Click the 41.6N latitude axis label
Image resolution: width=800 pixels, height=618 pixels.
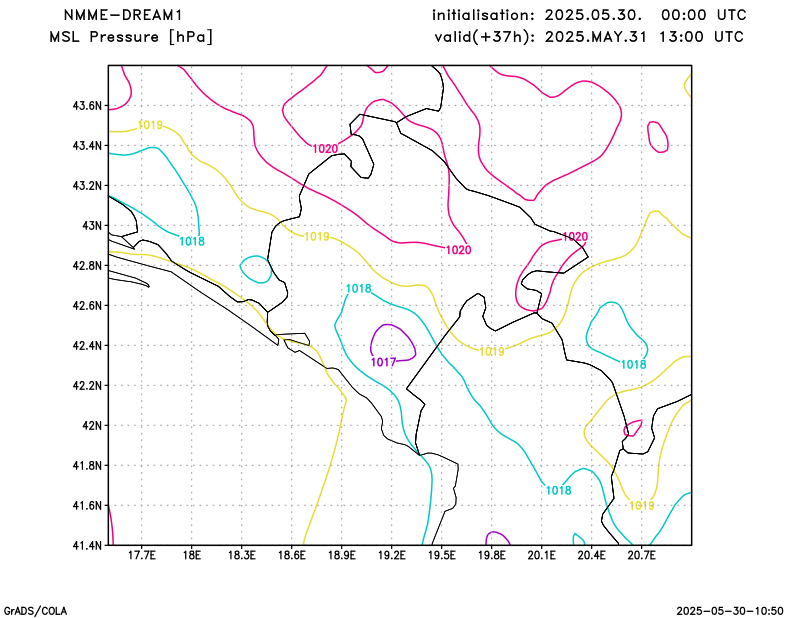coord(87,506)
